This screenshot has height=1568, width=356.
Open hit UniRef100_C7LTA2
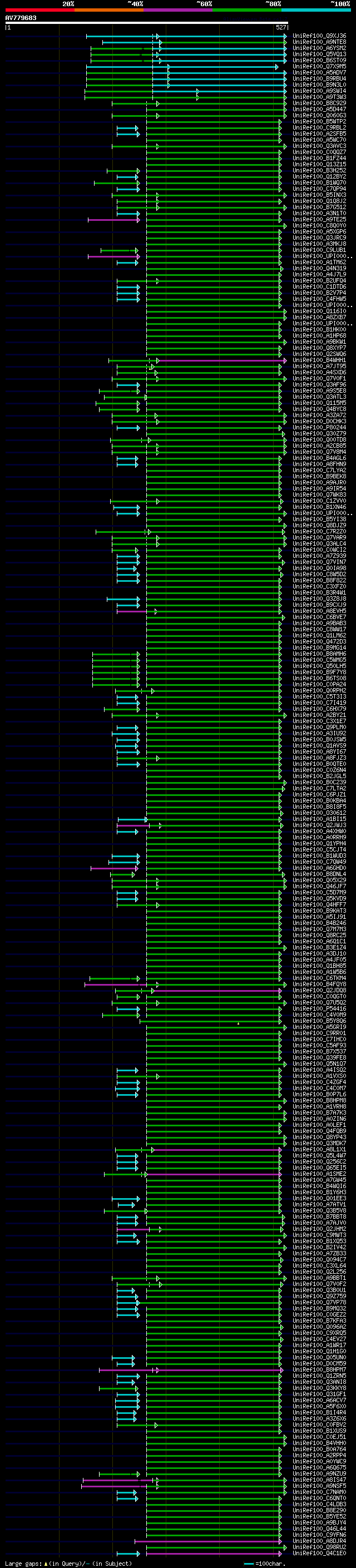click(x=319, y=788)
